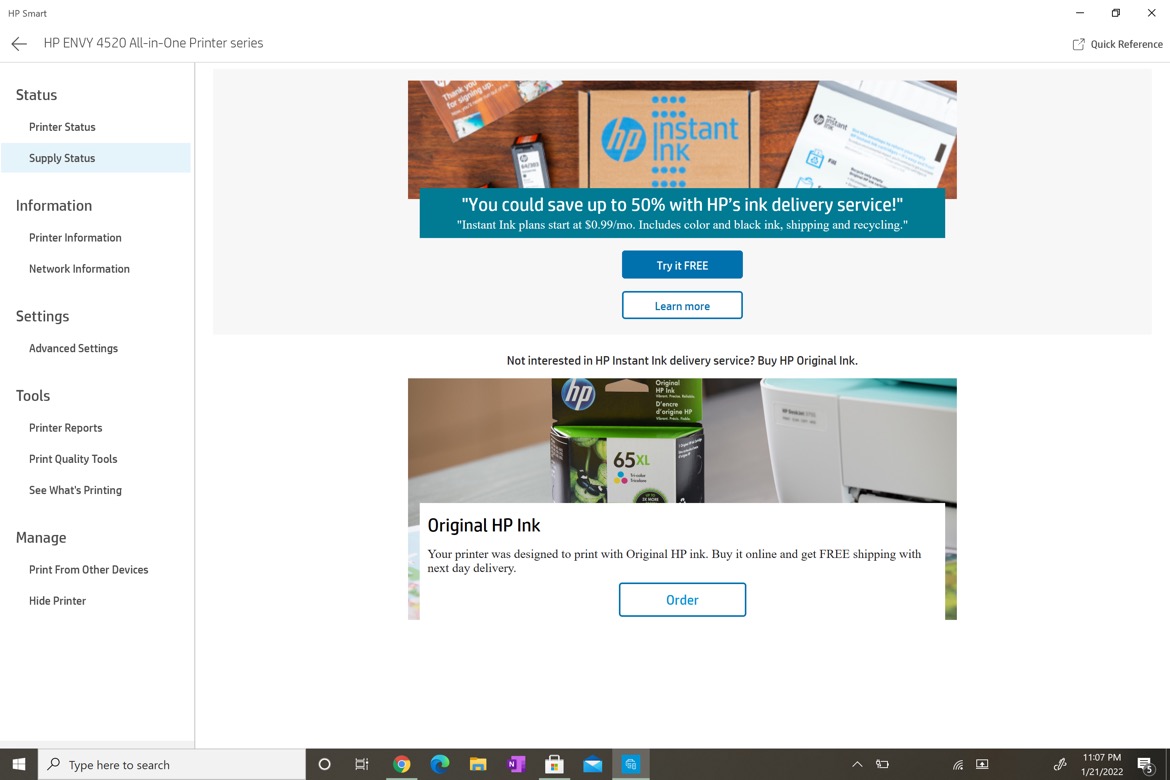Order Original HP Ink online

point(682,599)
